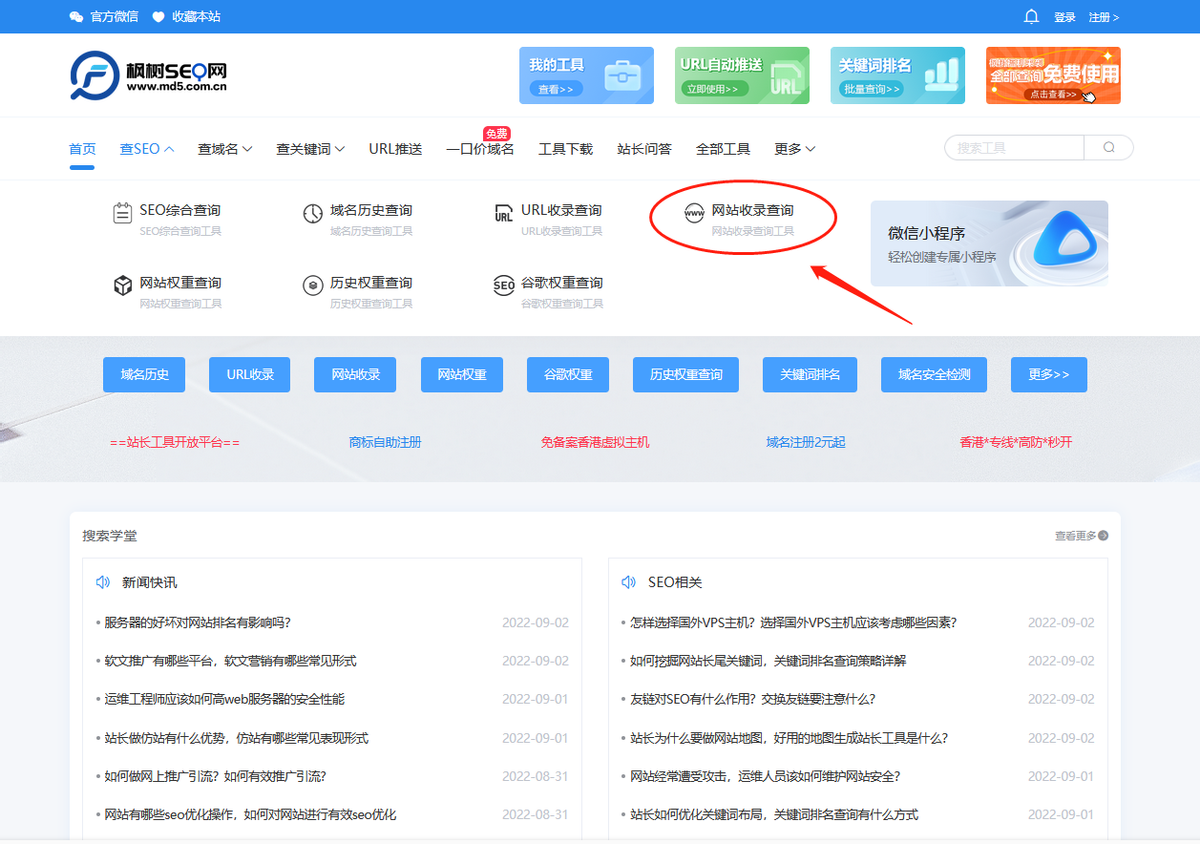The image size is (1200, 844).
Task: Open the 免费使用 orange promo banner
Action: point(1053,75)
